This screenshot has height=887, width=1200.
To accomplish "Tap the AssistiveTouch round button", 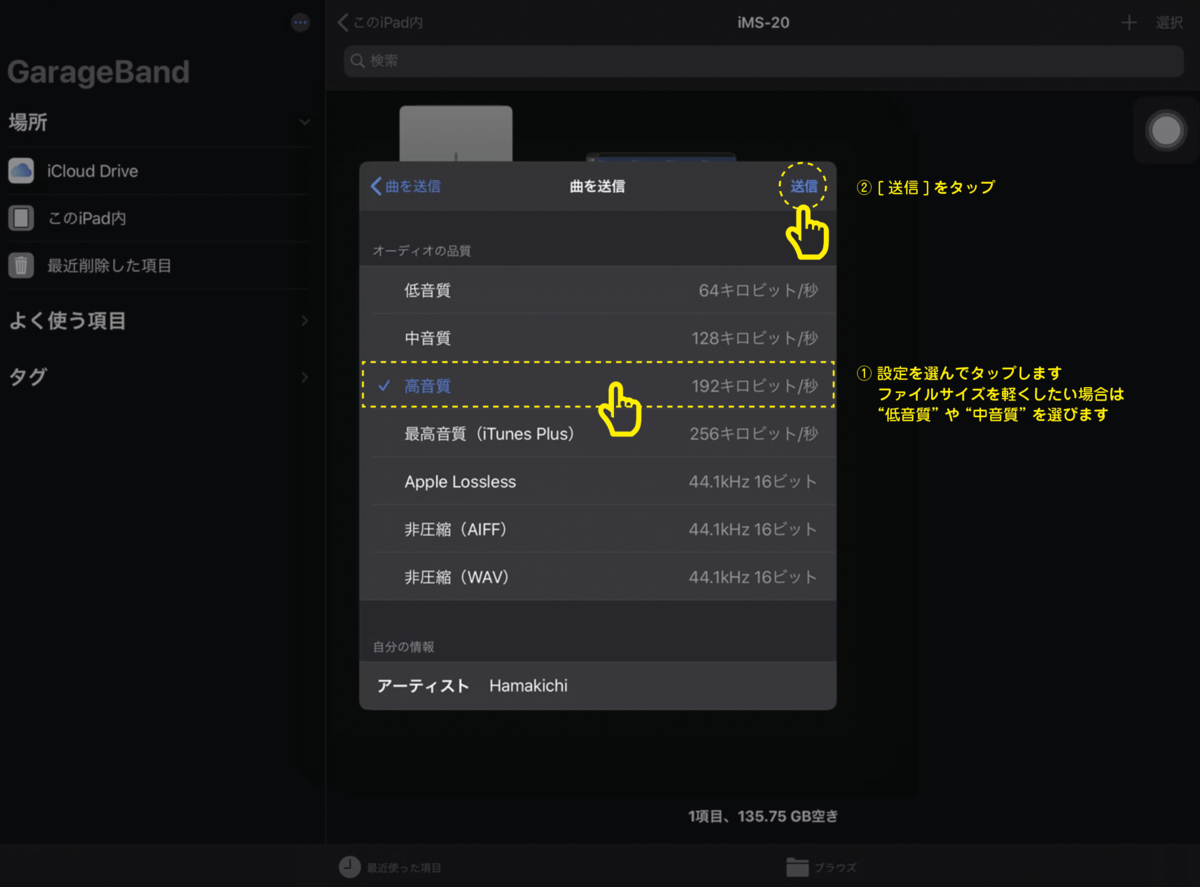I will (x=1166, y=131).
